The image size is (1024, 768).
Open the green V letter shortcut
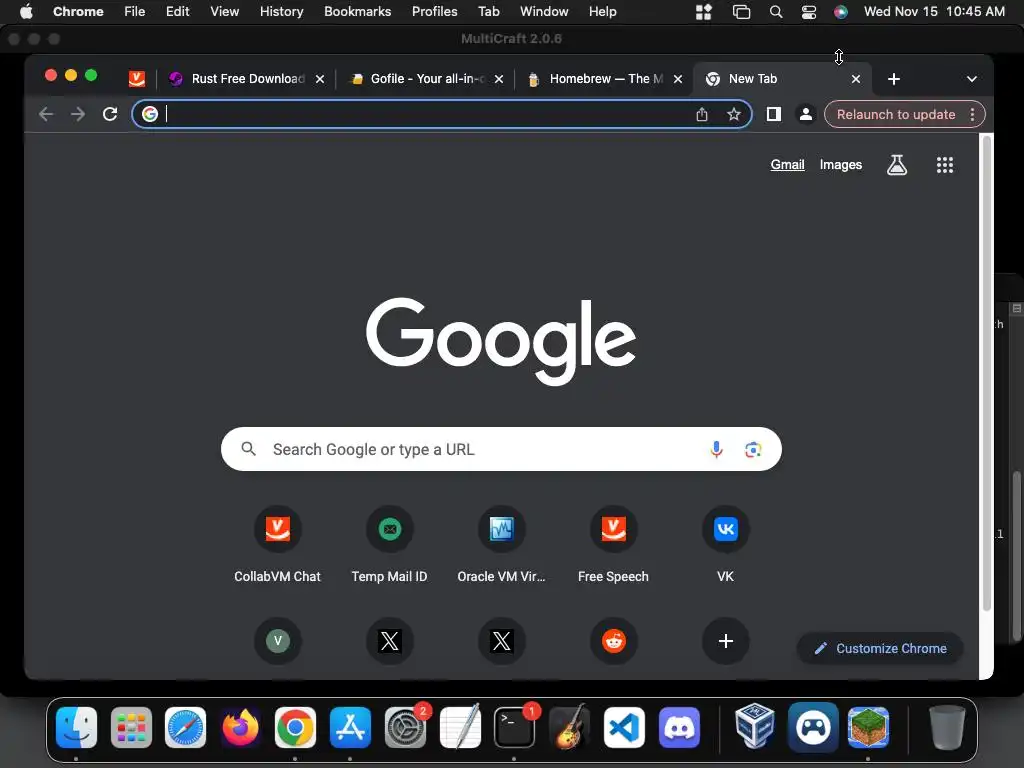point(278,641)
